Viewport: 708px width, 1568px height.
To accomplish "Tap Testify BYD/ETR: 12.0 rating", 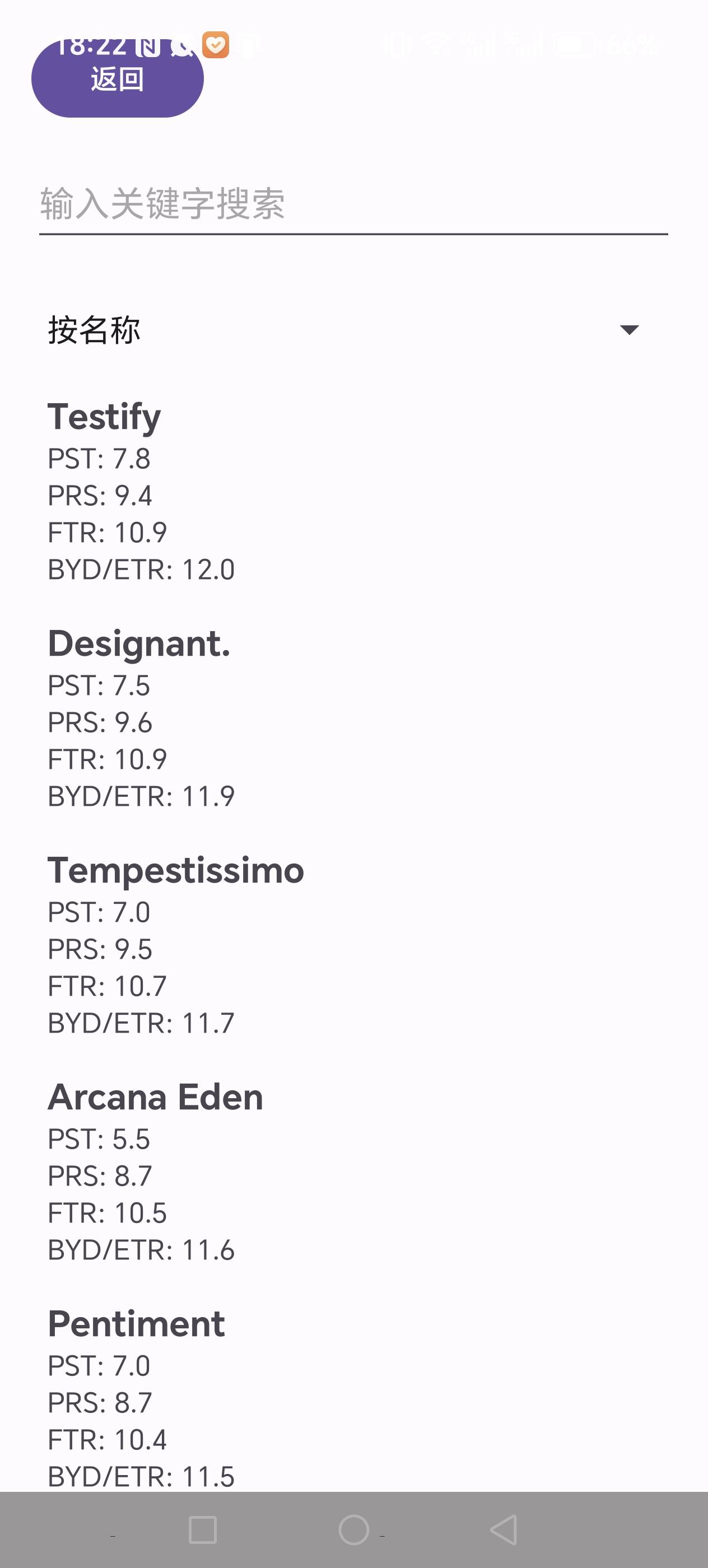I will click(141, 570).
